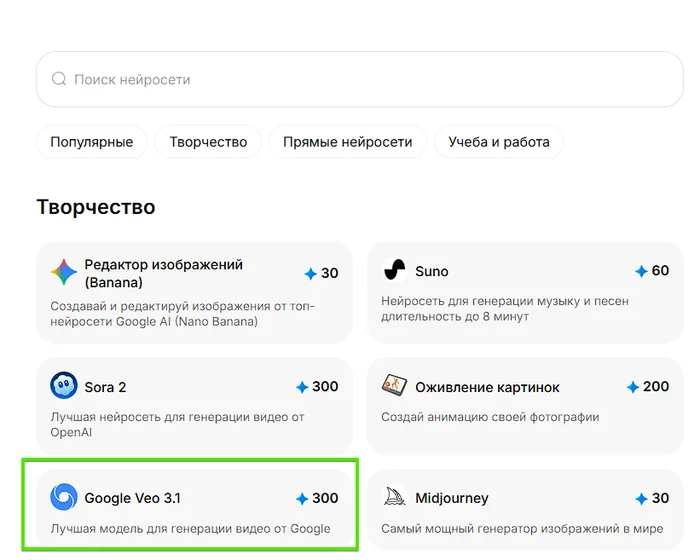Viewport: 700px width, 560px height.
Task: Click the Midjourney sailboat icon
Action: pyautogui.click(x=395, y=497)
